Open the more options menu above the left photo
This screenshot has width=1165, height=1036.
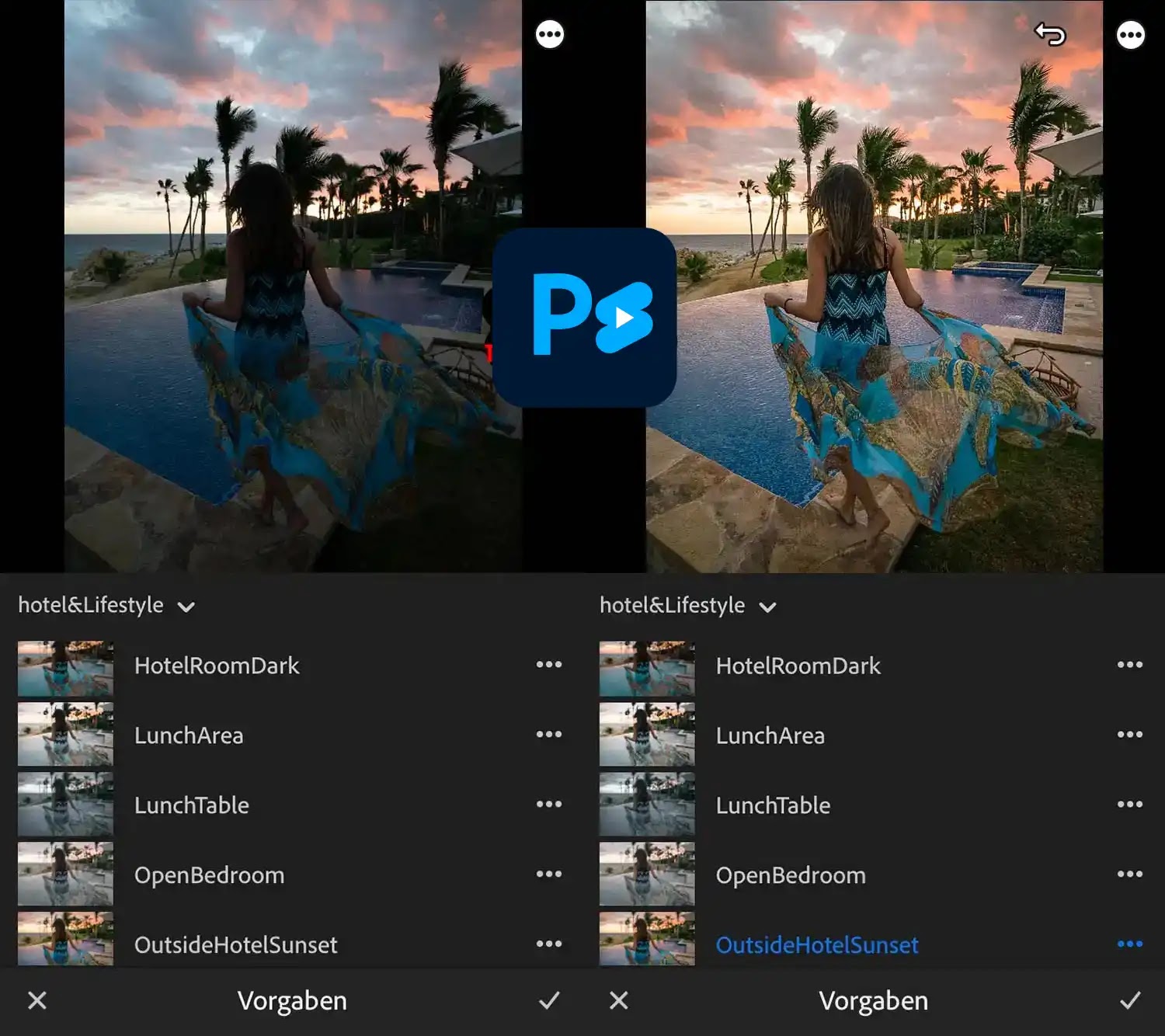click(550, 34)
